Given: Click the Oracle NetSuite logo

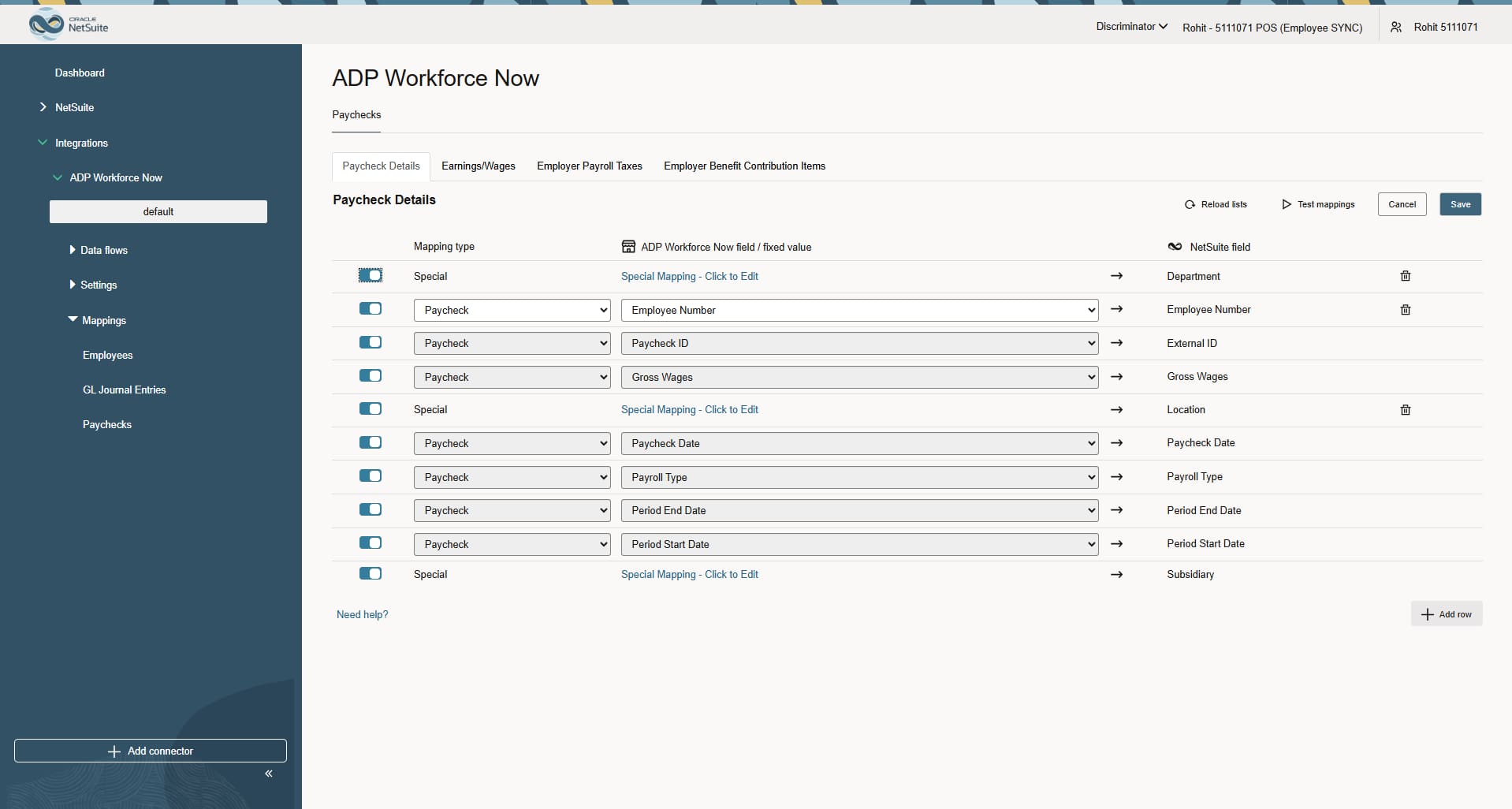Looking at the screenshot, I should (69, 24).
